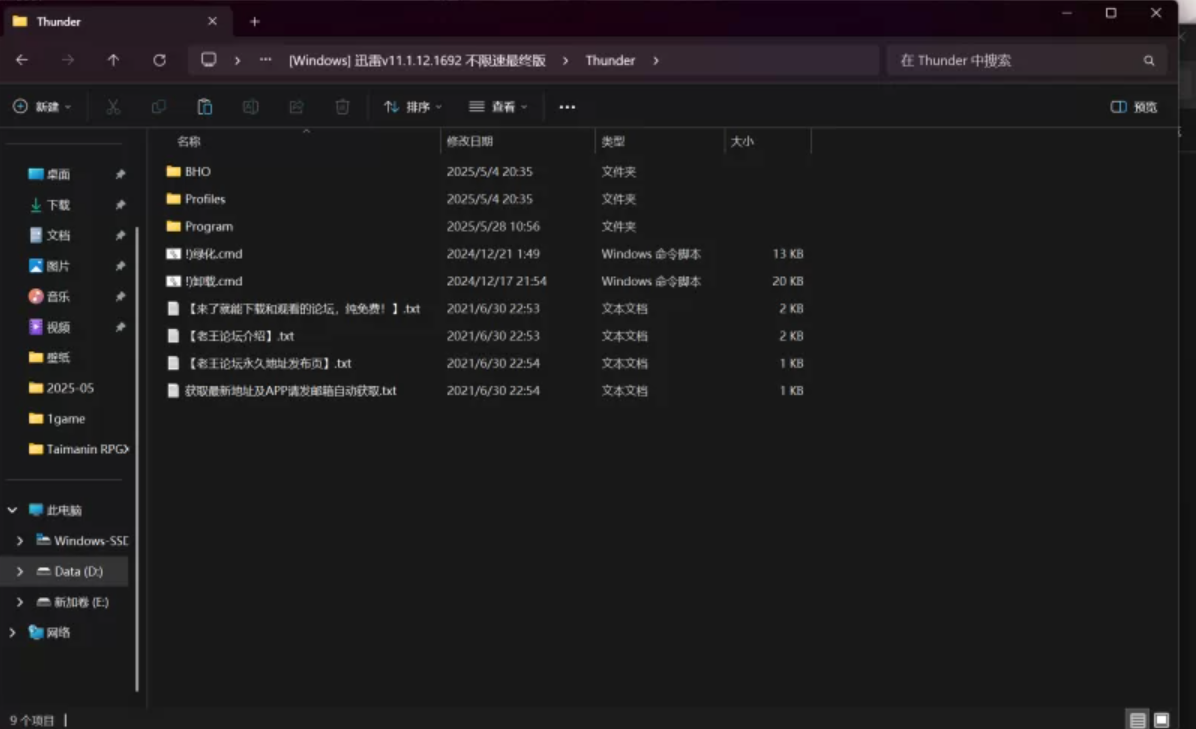The height and width of the screenshot is (729, 1196).
Task: Refresh the current folder
Action: click(159, 60)
